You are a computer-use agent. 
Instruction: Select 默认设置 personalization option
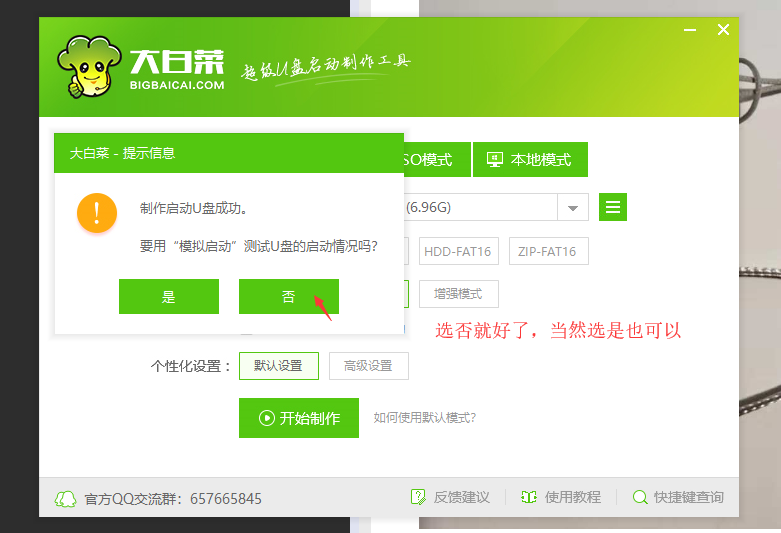pyautogui.click(x=278, y=366)
